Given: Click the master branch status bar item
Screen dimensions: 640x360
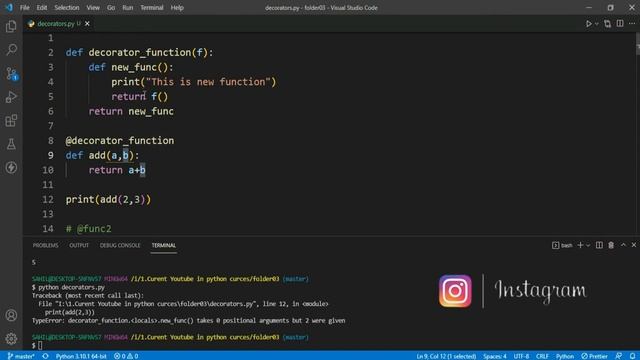Looking at the screenshot, I should (20, 356).
